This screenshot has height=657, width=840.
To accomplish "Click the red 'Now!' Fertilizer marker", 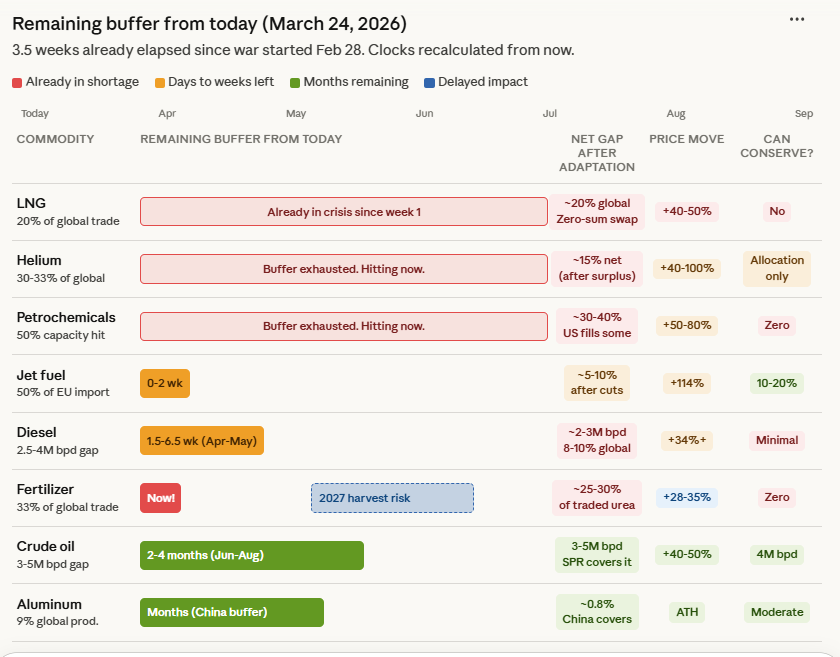I will pos(160,498).
